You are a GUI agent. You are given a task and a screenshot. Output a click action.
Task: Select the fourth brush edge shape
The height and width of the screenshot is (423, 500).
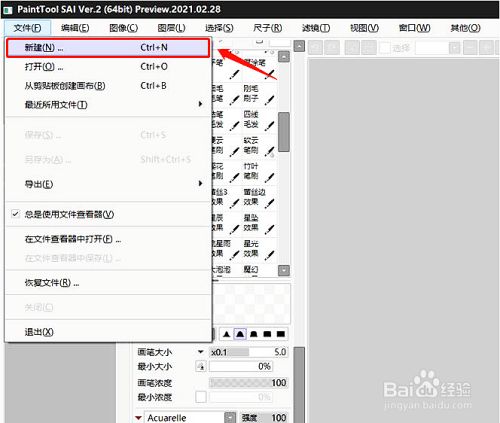pos(267,334)
